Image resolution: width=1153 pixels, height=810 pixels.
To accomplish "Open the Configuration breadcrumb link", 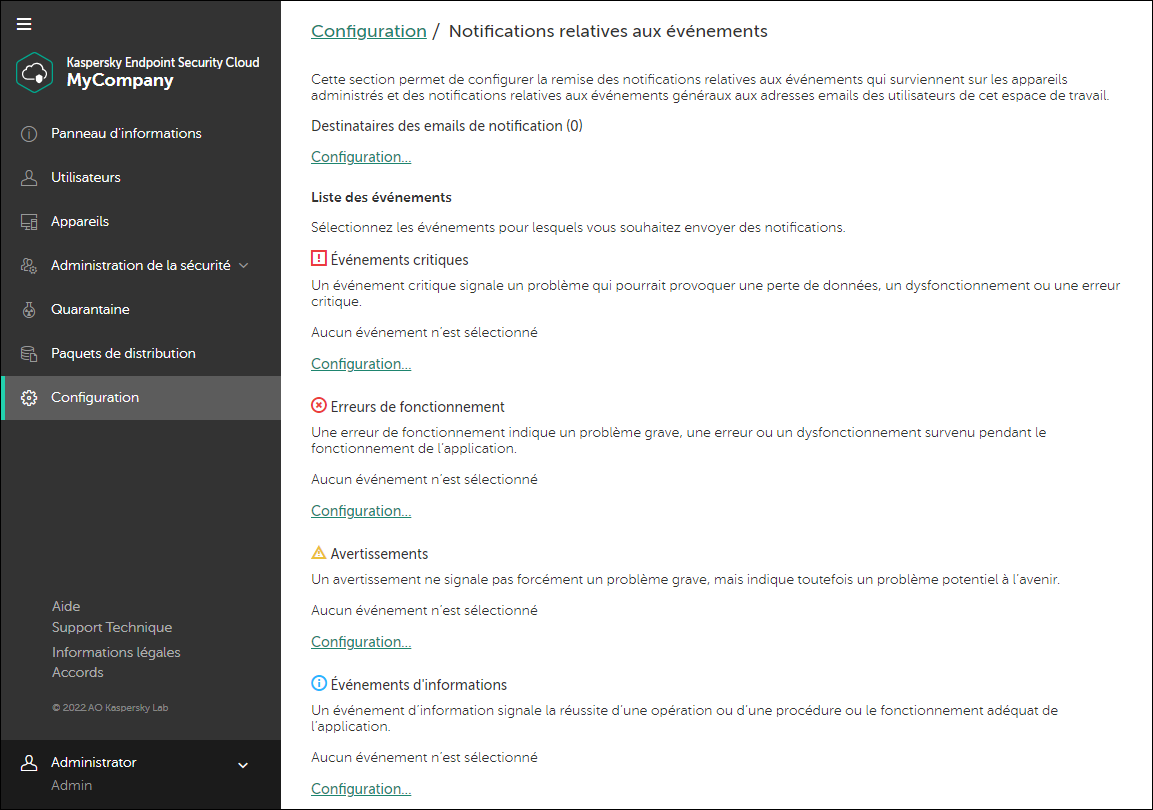I will coord(368,31).
